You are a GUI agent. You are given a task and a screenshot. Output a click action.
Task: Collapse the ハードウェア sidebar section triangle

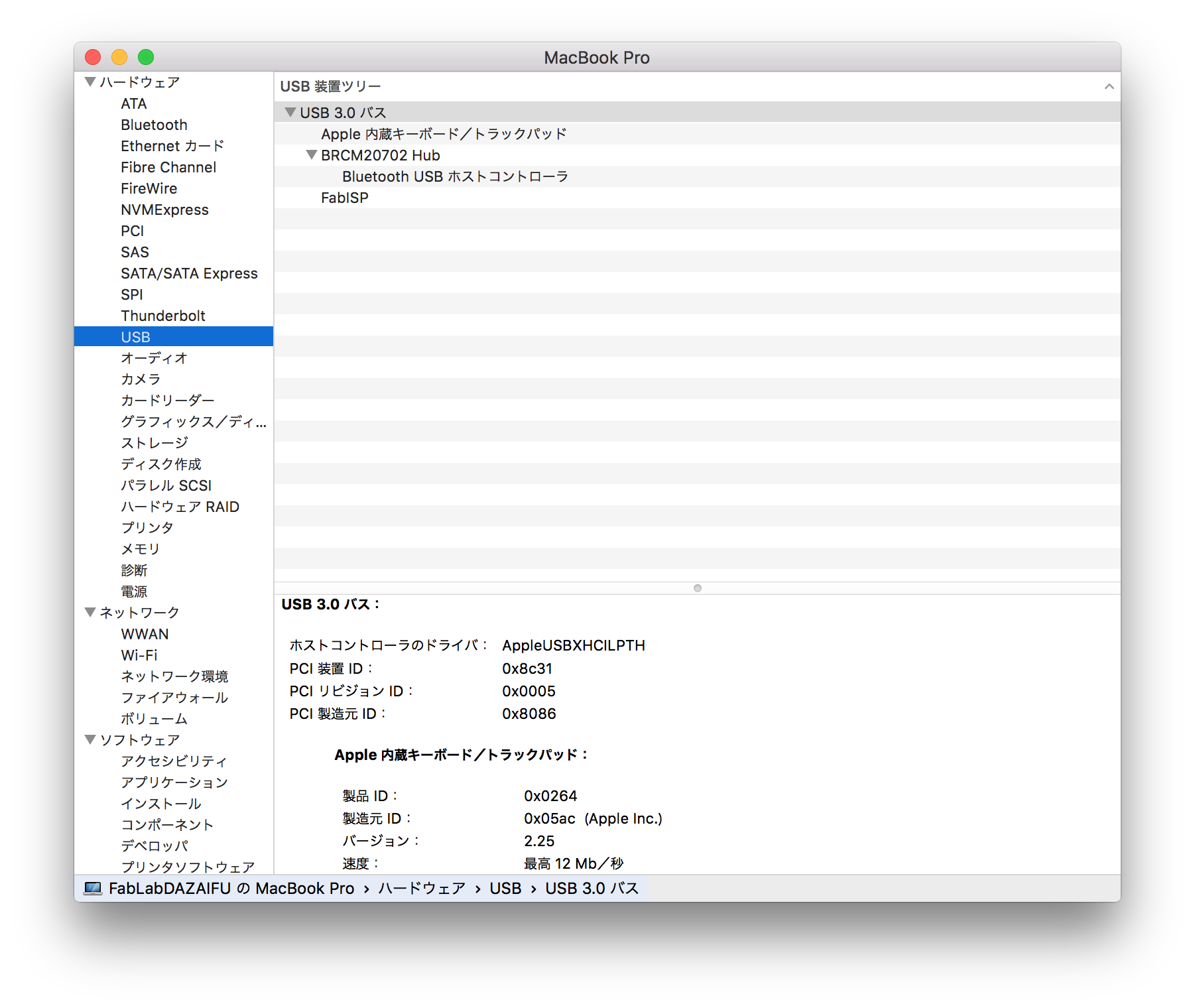(90, 82)
